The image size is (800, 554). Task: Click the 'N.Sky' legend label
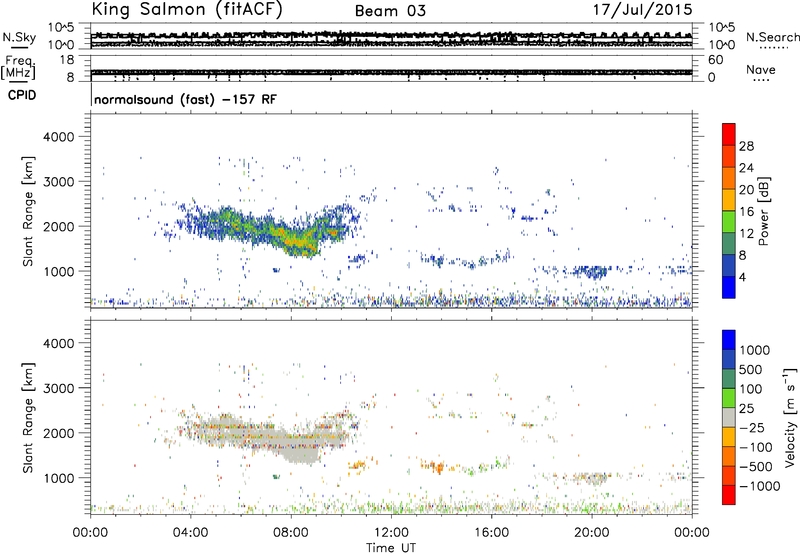(19, 38)
